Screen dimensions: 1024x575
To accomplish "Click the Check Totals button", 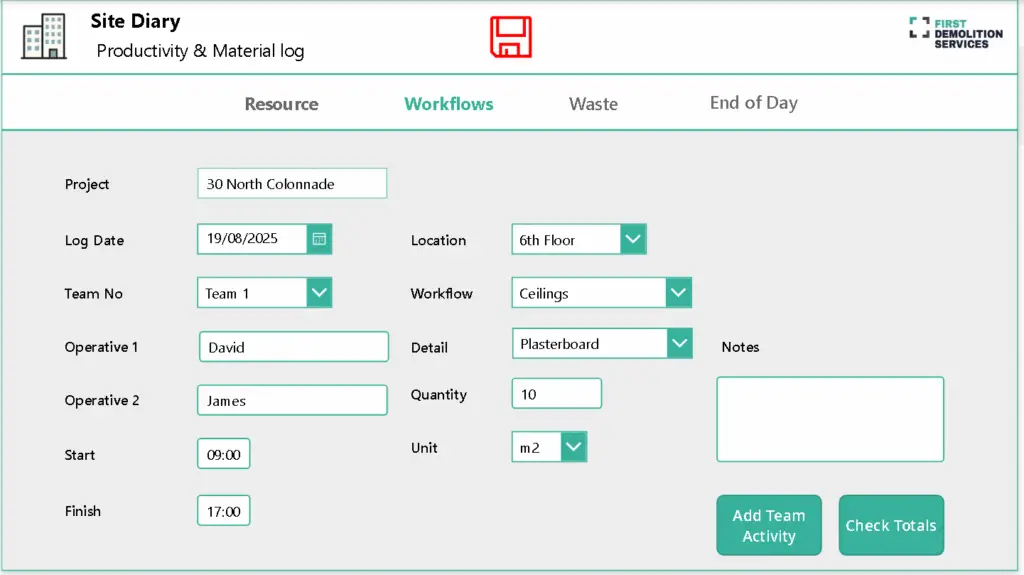I will coord(890,526).
